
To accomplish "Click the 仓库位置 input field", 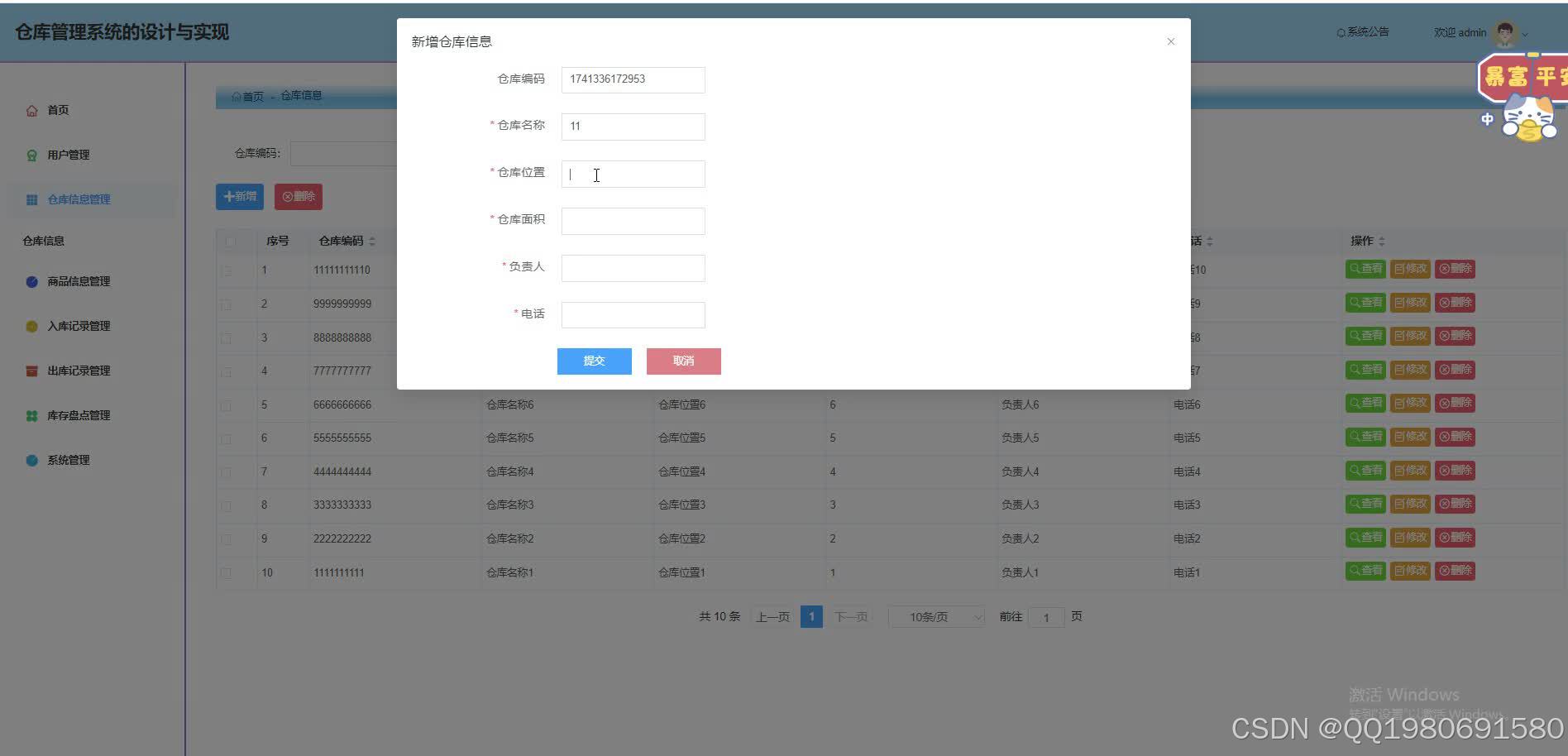I will click(633, 174).
